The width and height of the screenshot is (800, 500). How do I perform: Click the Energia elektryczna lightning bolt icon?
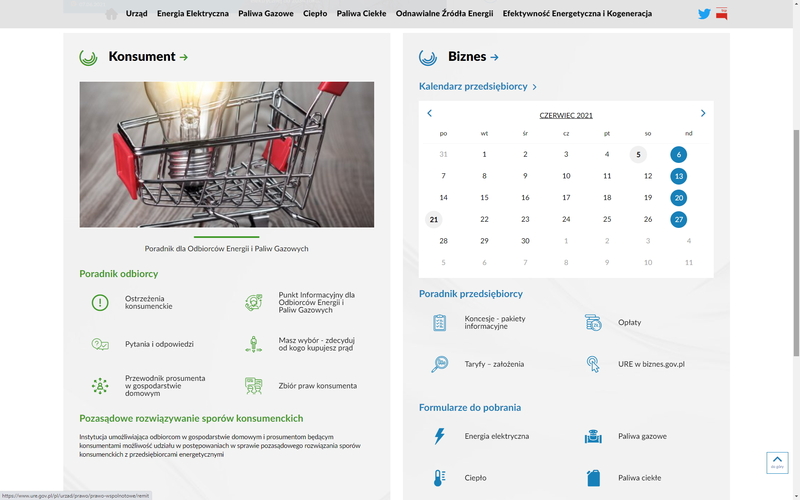439,436
